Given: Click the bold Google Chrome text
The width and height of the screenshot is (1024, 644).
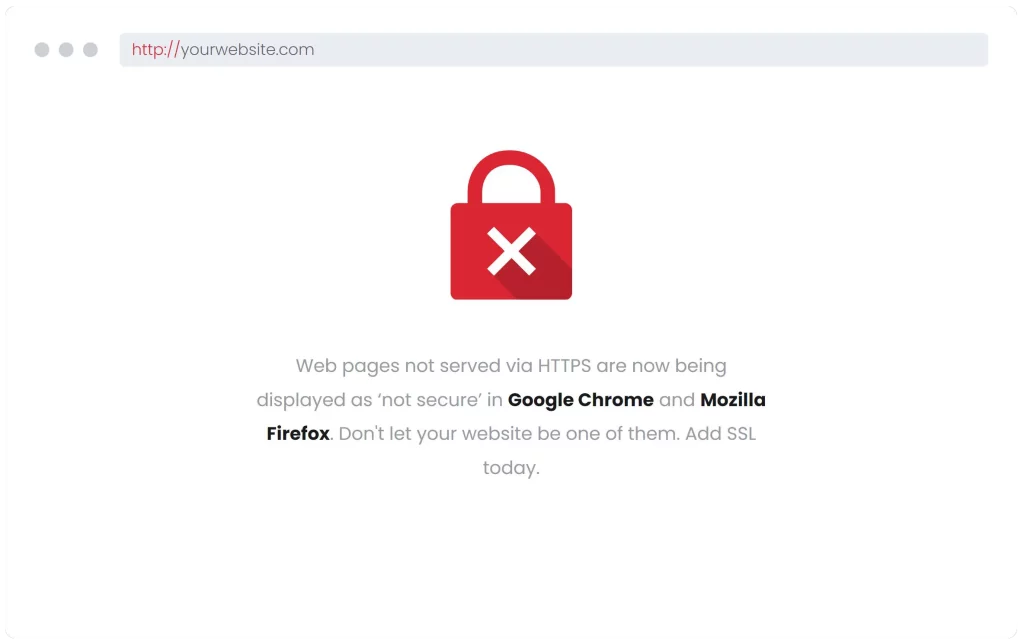Looking at the screenshot, I should 581,400.
